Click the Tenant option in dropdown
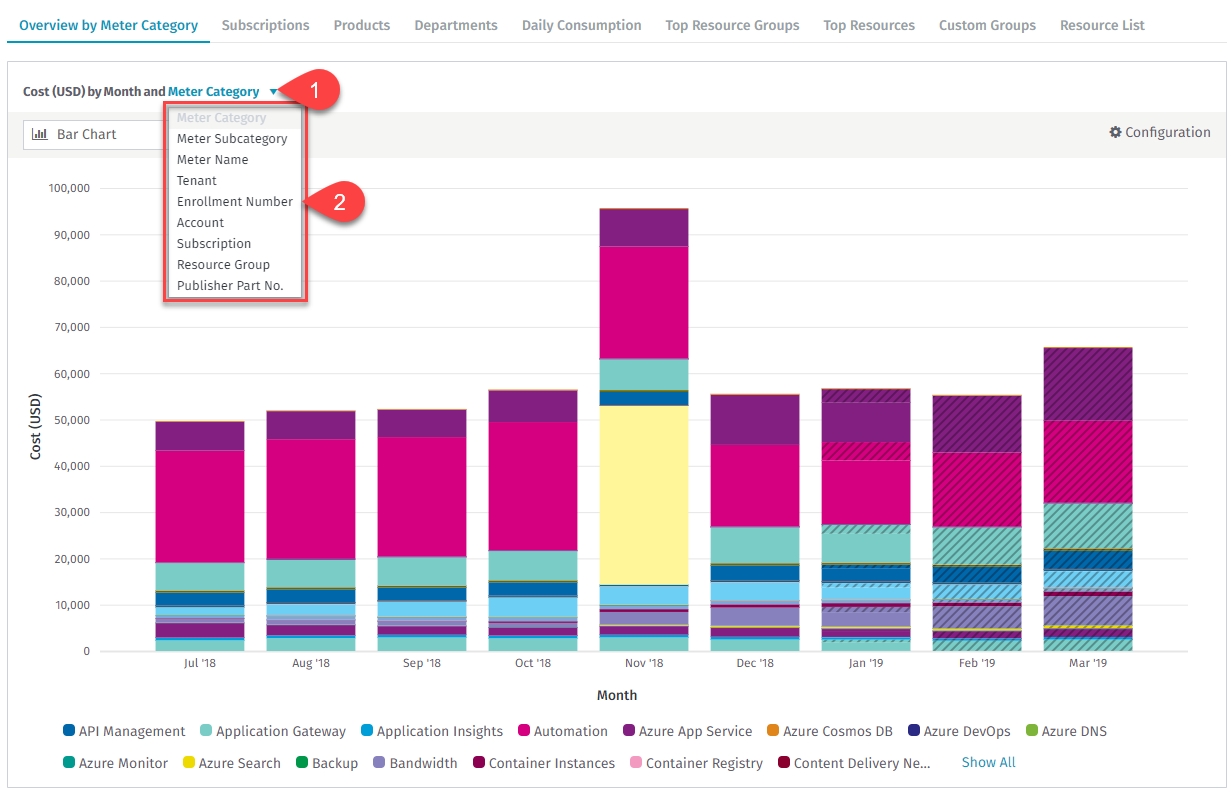The width and height of the screenshot is (1231, 792). [197, 181]
